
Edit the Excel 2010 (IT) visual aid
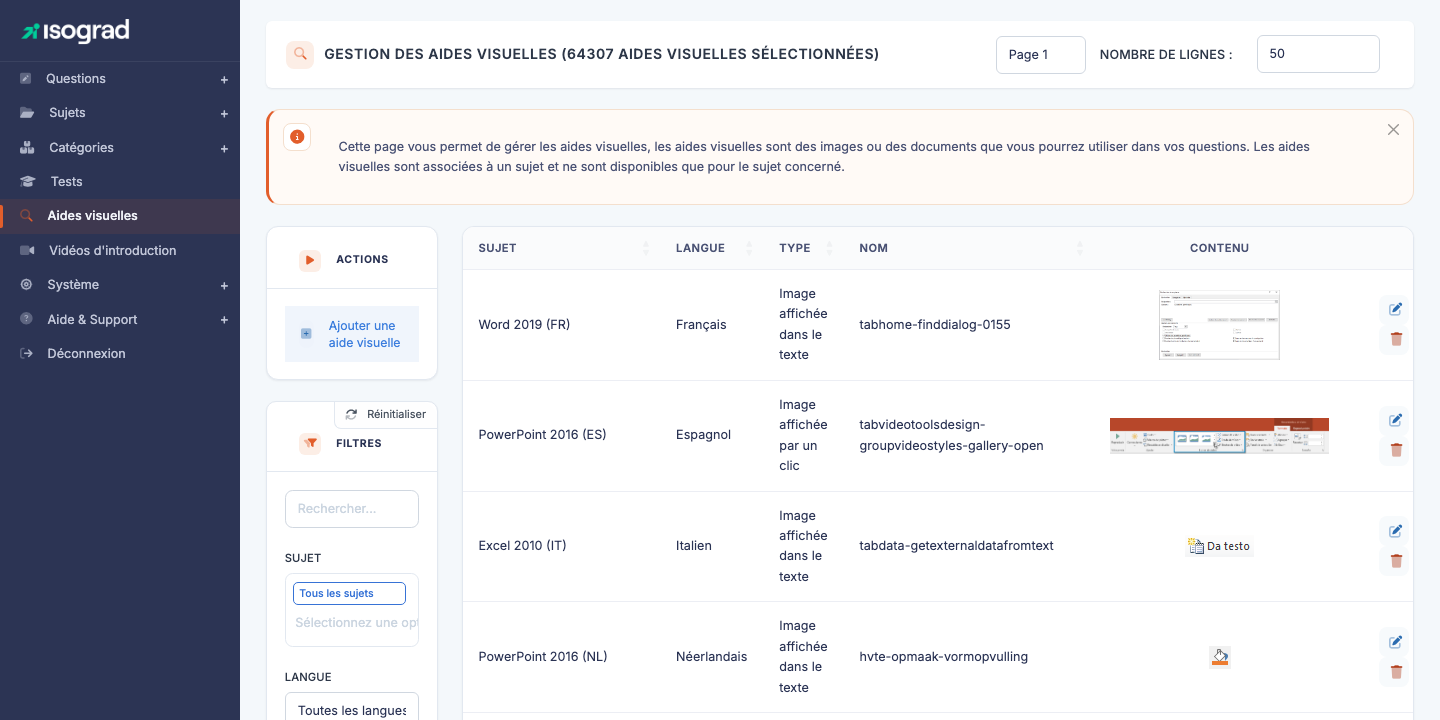(1396, 530)
